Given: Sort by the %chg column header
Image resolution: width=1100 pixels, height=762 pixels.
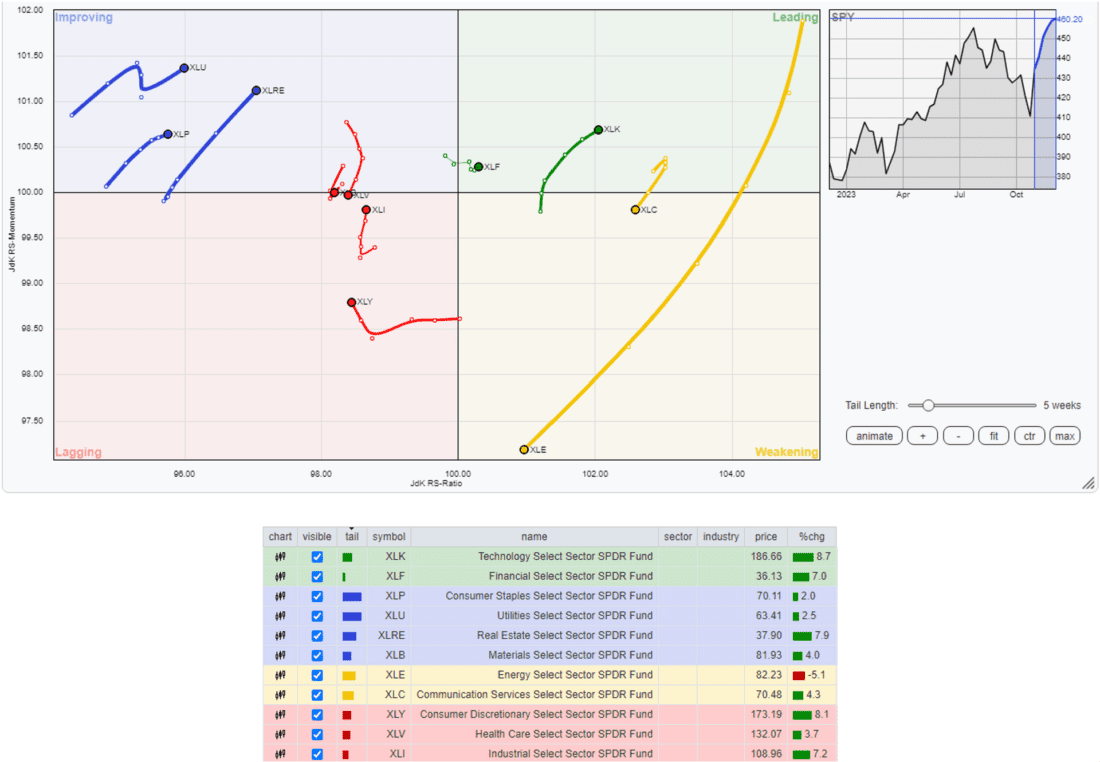Looking at the screenshot, I should click(x=812, y=537).
